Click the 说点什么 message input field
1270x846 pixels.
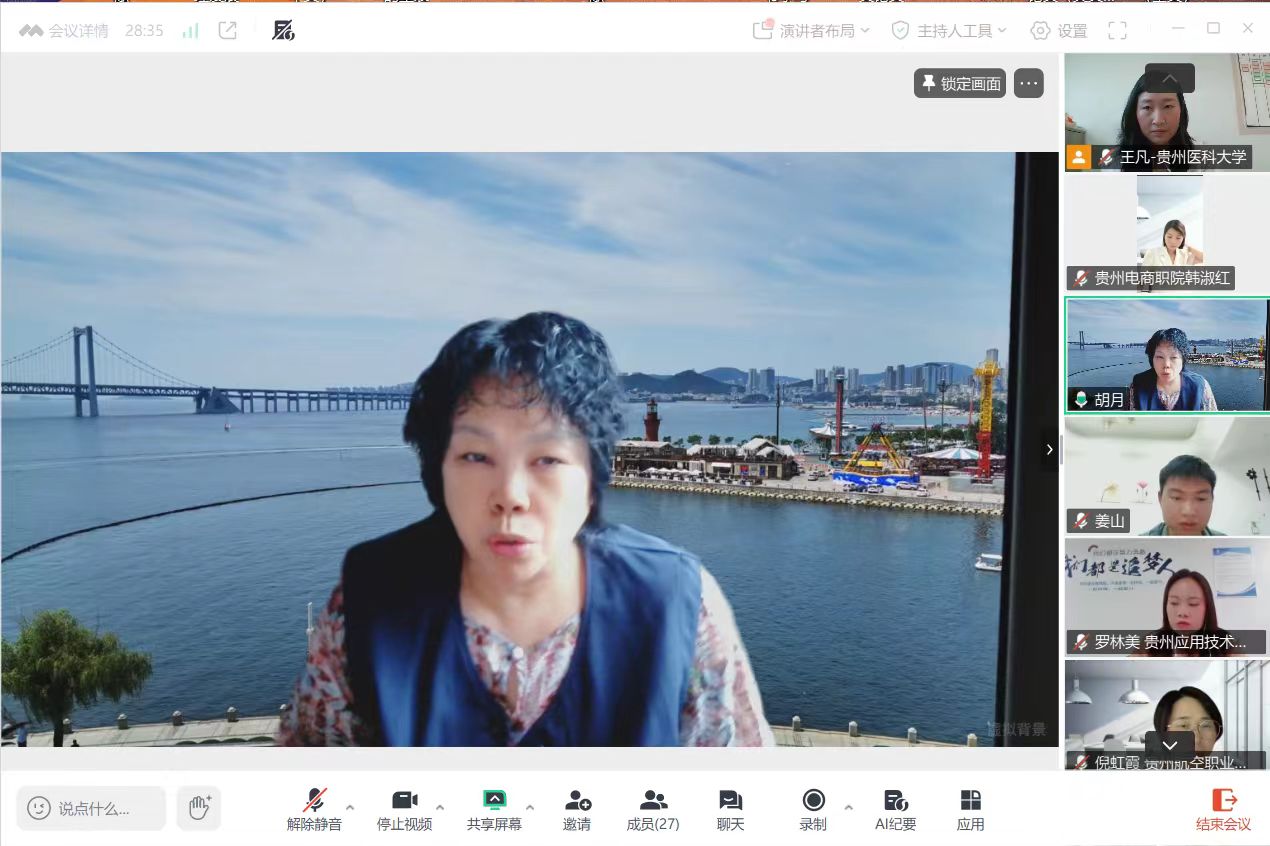click(x=92, y=808)
